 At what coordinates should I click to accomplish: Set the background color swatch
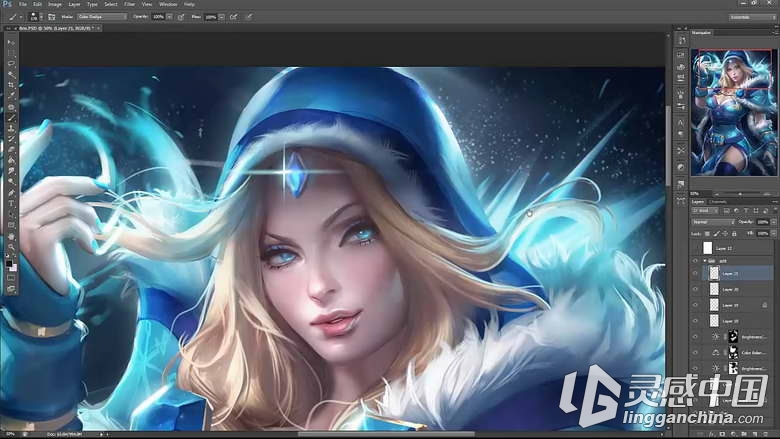13,268
